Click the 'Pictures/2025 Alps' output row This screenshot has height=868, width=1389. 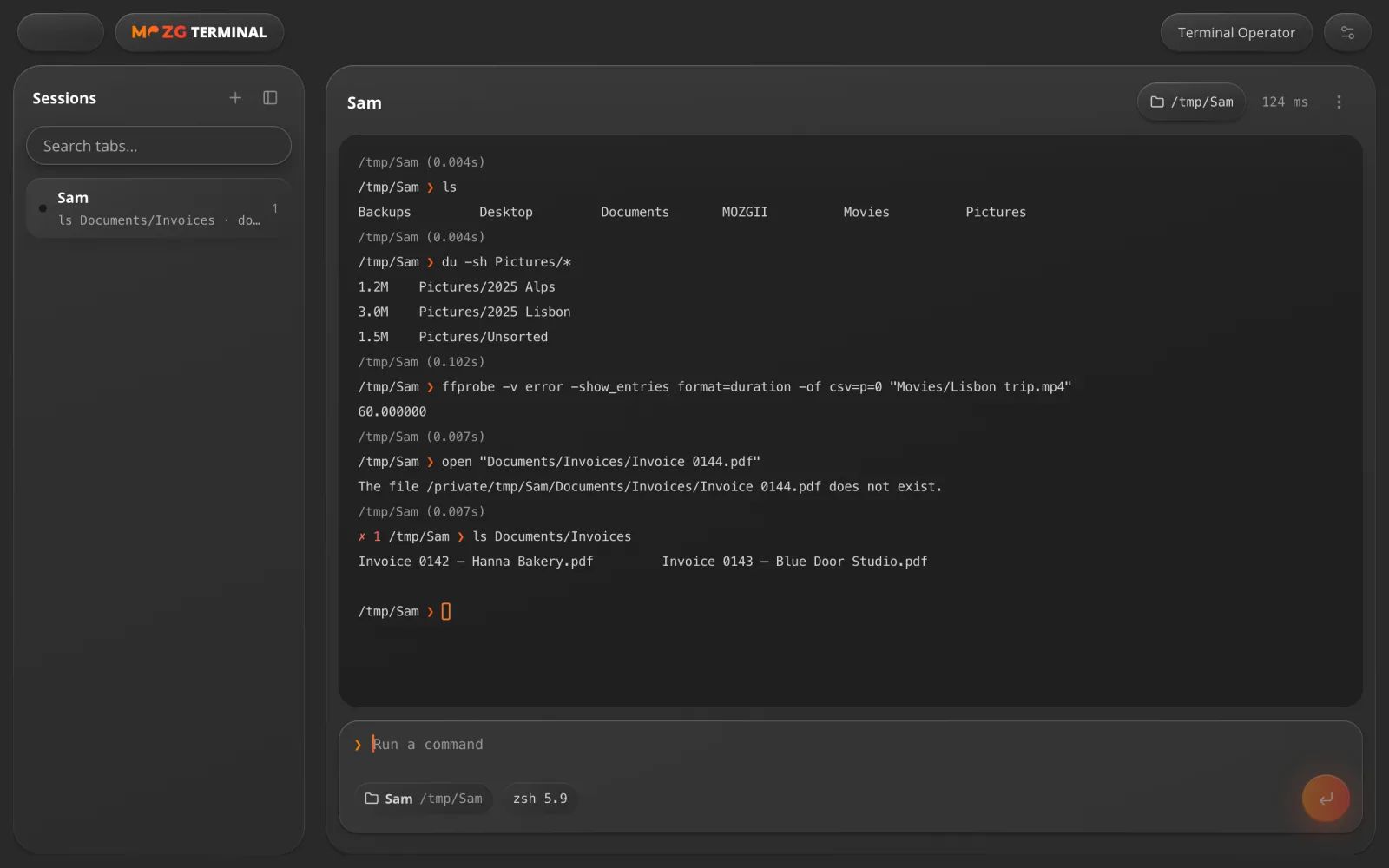click(x=457, y=287)
